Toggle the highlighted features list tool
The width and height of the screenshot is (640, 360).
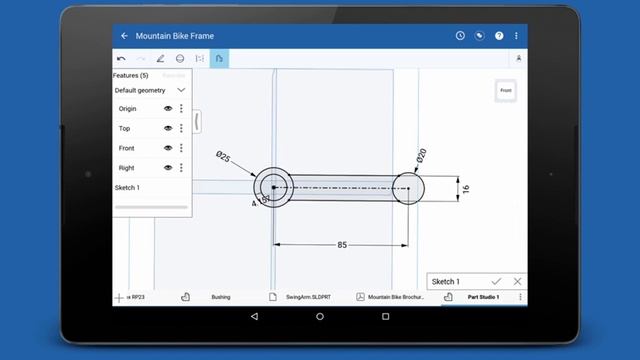tap(219, 59)
